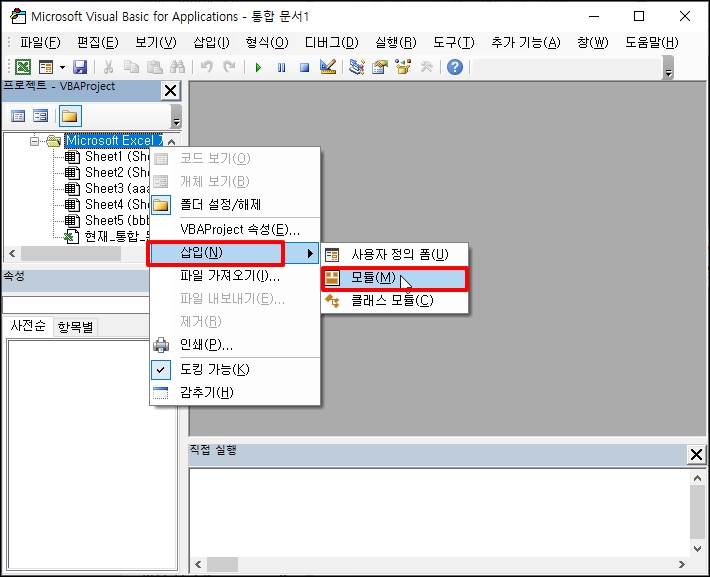Open toolbar options overflow arrow
Screen dimensions: 710x577
tap(668, 68)
